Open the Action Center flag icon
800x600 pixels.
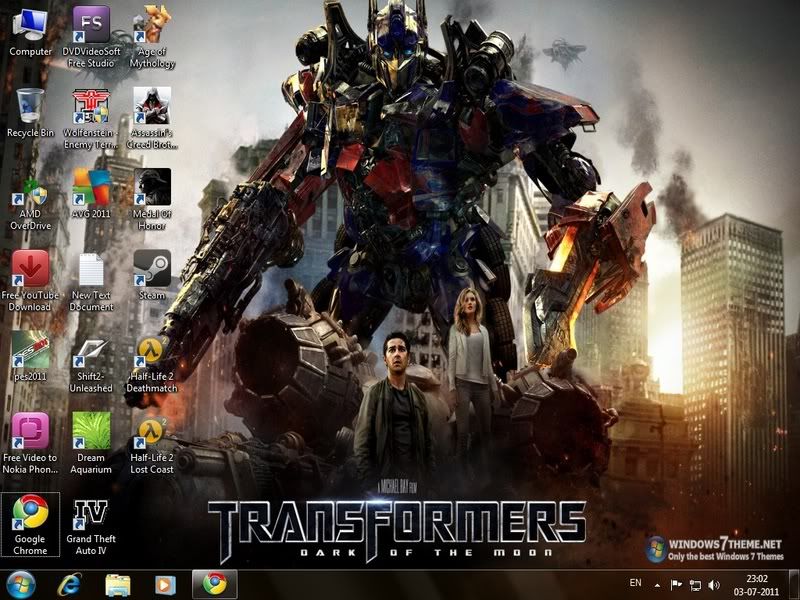click(x=676, y=585)
